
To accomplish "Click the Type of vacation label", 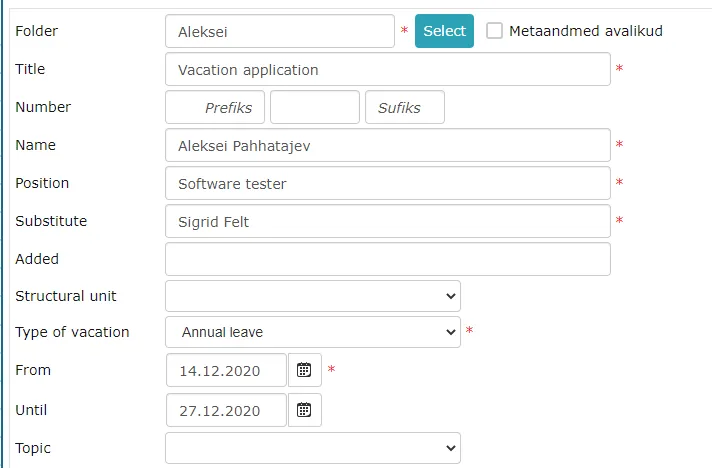I will tap(72, 332).
